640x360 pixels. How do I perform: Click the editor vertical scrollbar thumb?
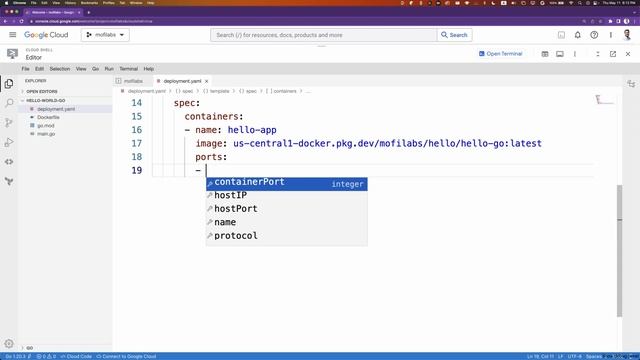[619, 251]
